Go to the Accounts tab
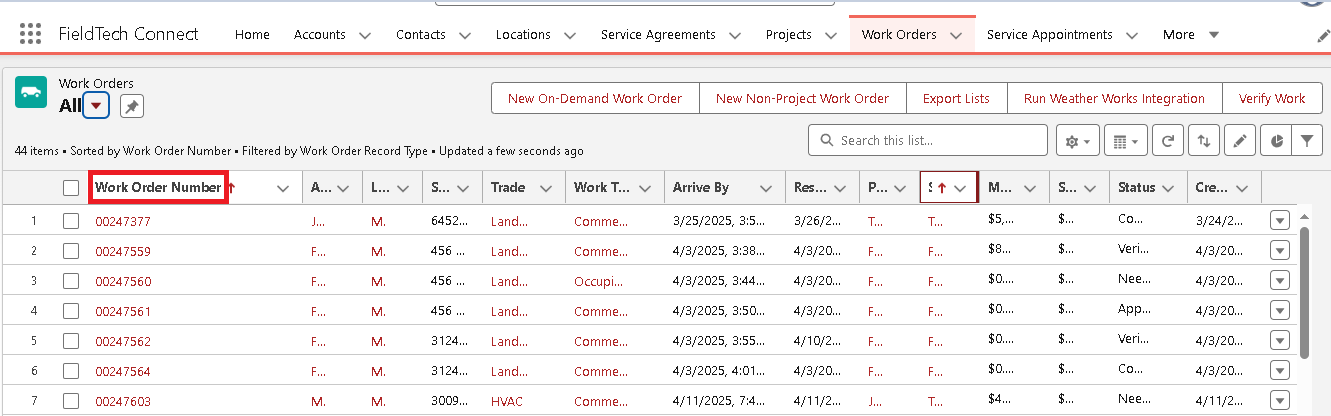Image resolution: width=1331 pixels, height=416 pixels. (x=319, y=34)
